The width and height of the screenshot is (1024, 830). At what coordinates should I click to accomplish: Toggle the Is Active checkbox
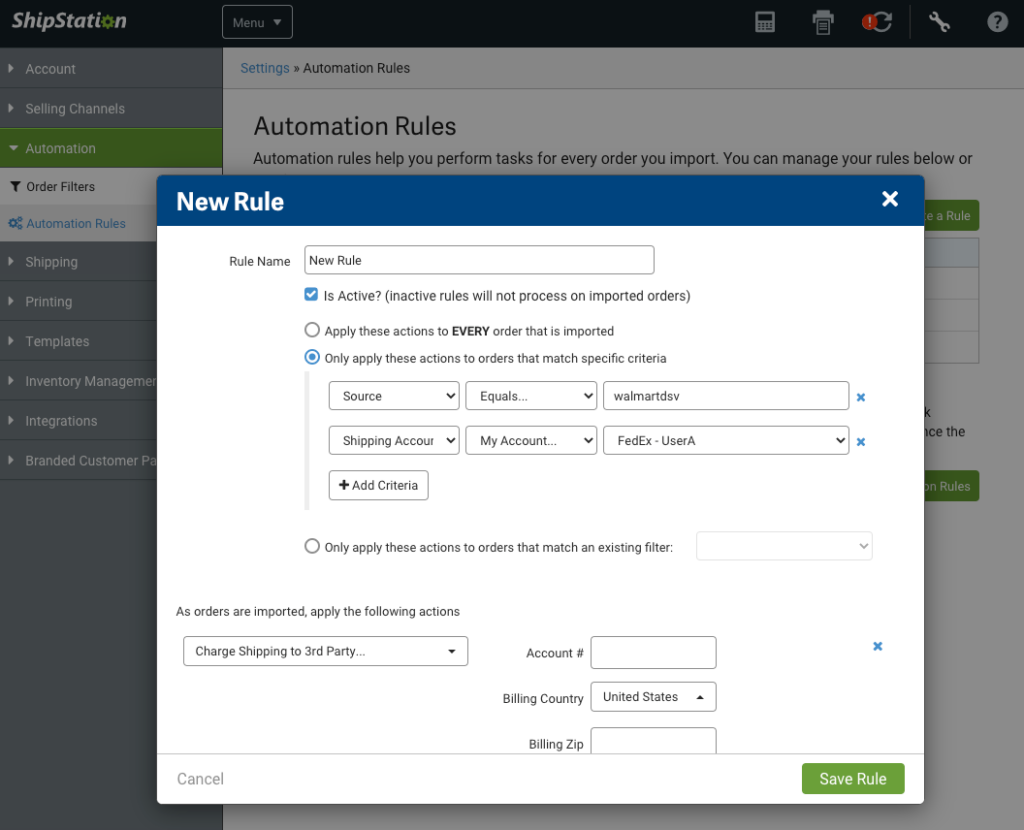(312, 295)
